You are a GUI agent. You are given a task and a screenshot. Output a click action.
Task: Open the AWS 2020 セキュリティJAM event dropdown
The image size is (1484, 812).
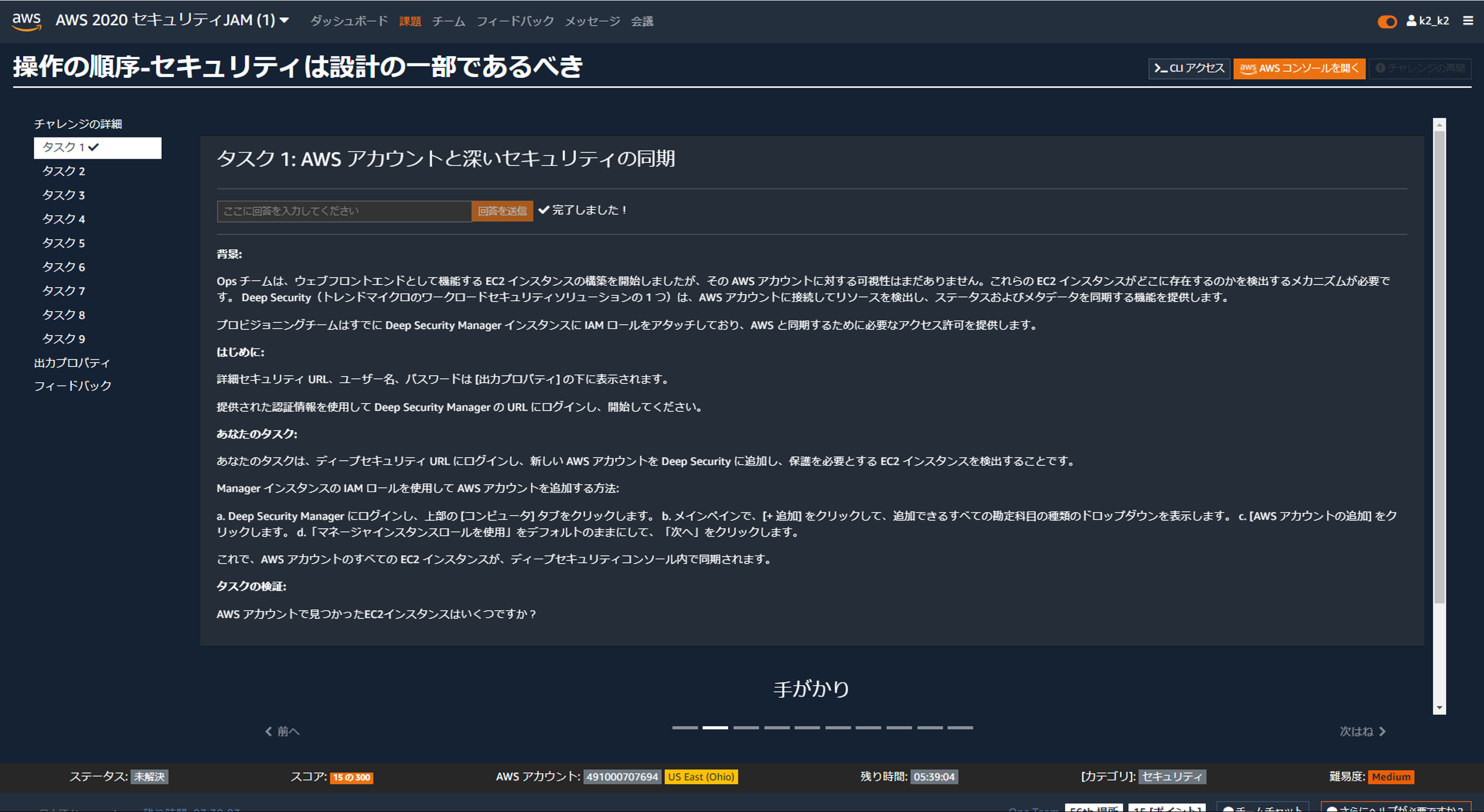point(172,20)
